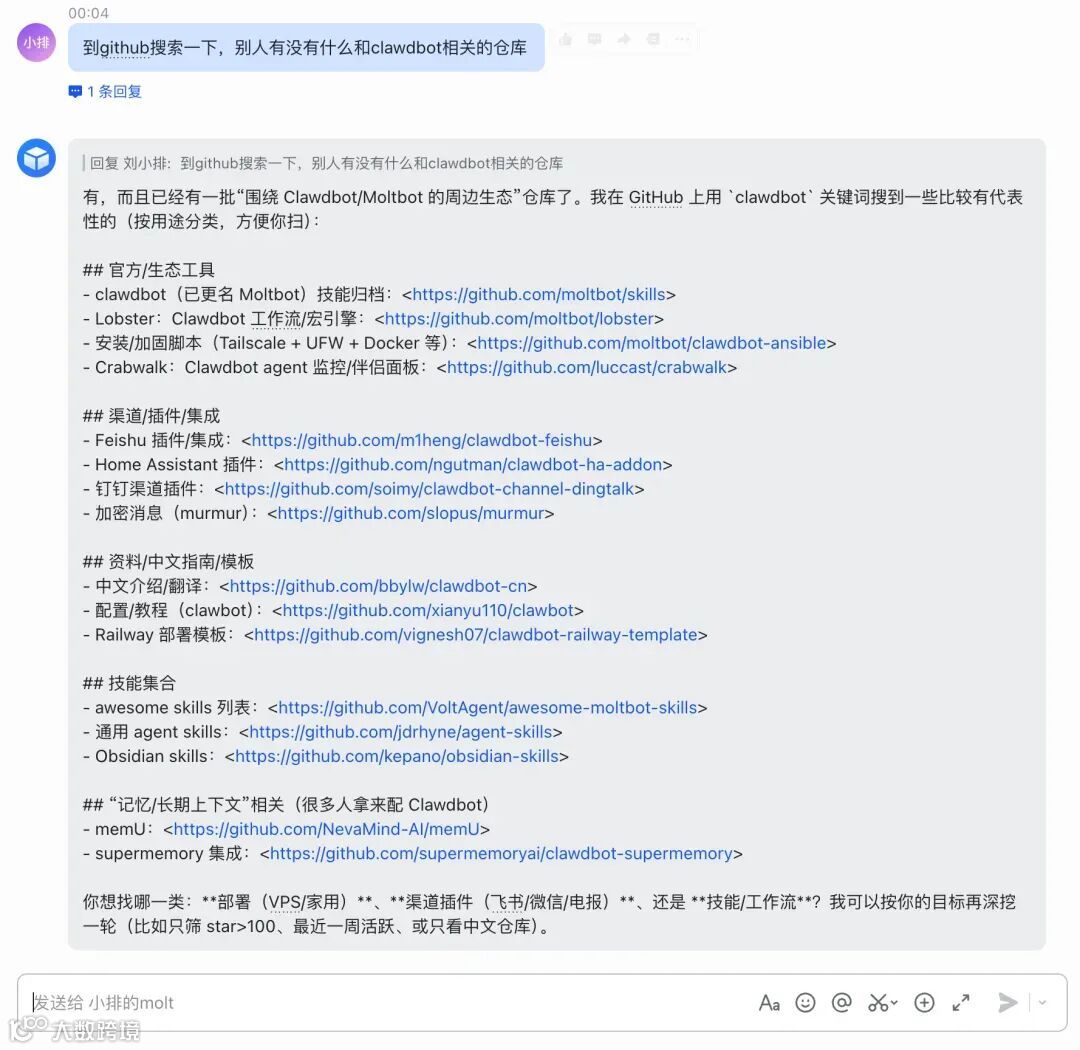Open the moltbot/skills GitHub link

click(539, 295)
